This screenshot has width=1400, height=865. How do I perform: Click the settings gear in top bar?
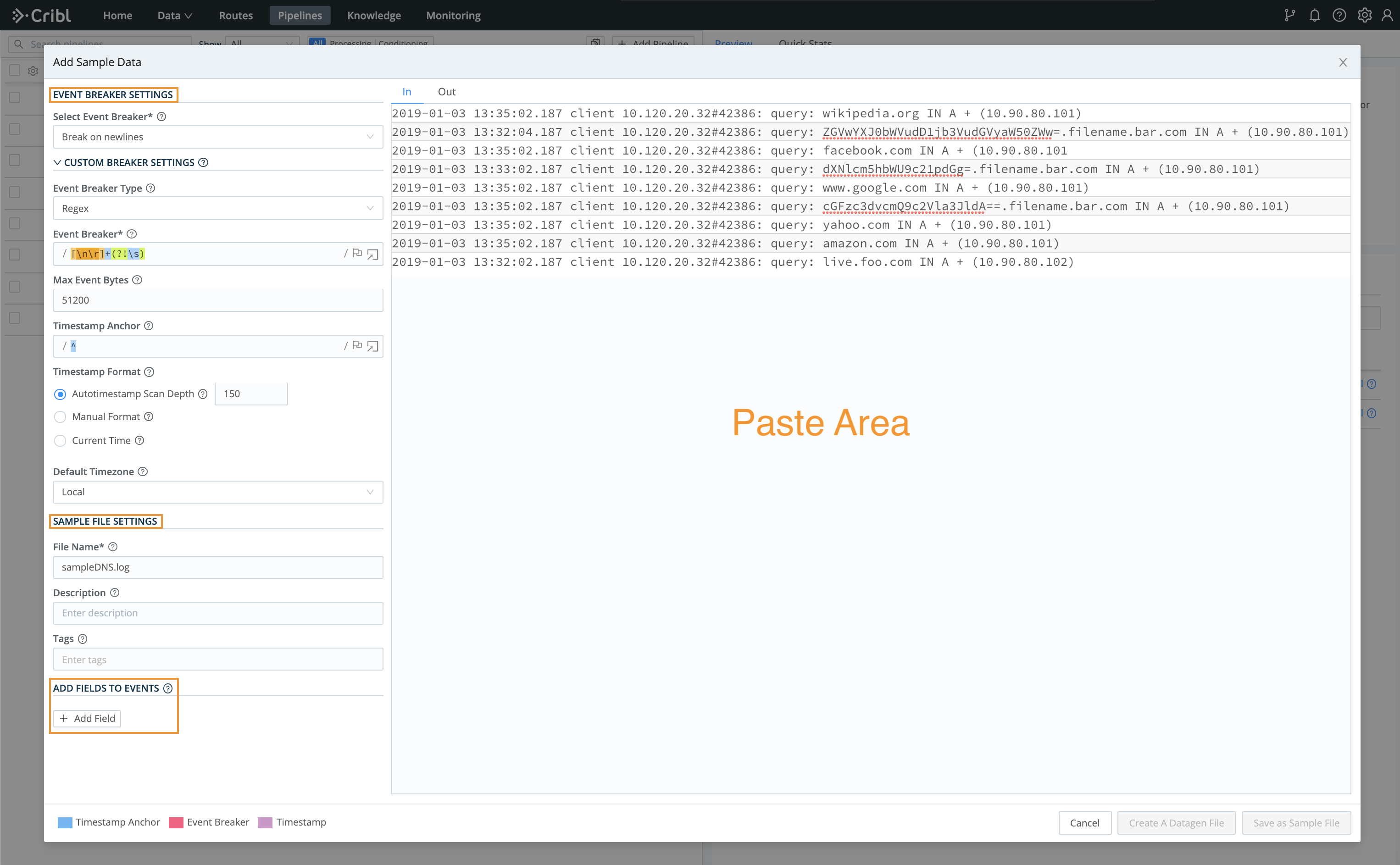pyautogui.click(x=1365, y=16)
